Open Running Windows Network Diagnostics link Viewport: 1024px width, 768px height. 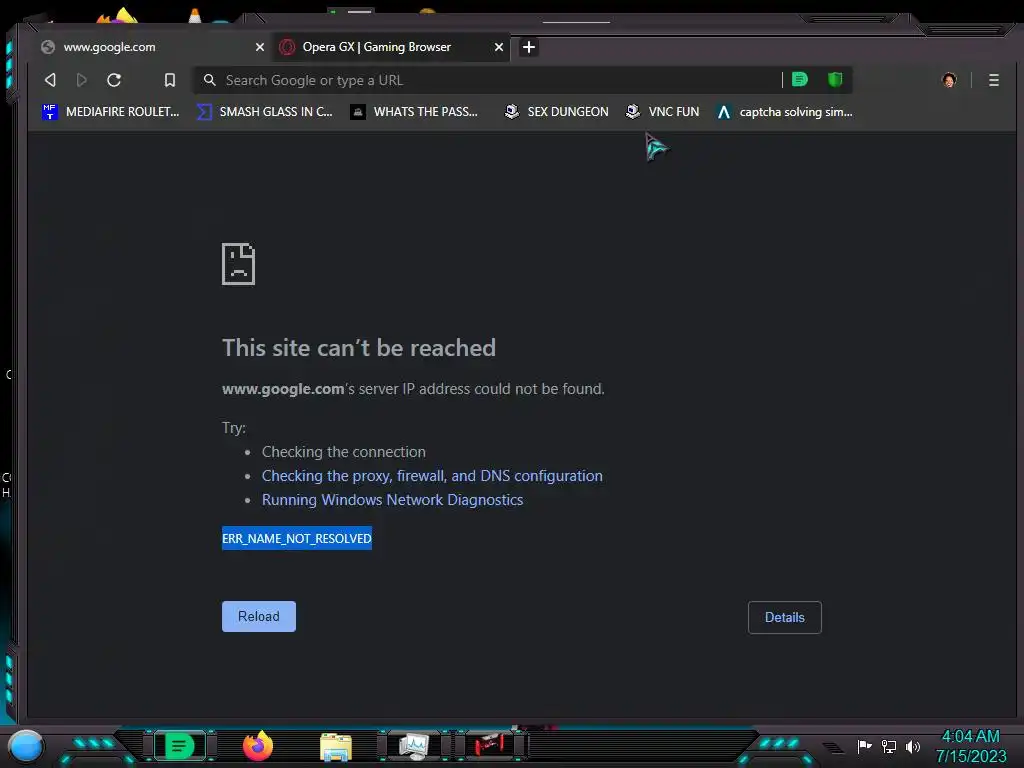392,500
